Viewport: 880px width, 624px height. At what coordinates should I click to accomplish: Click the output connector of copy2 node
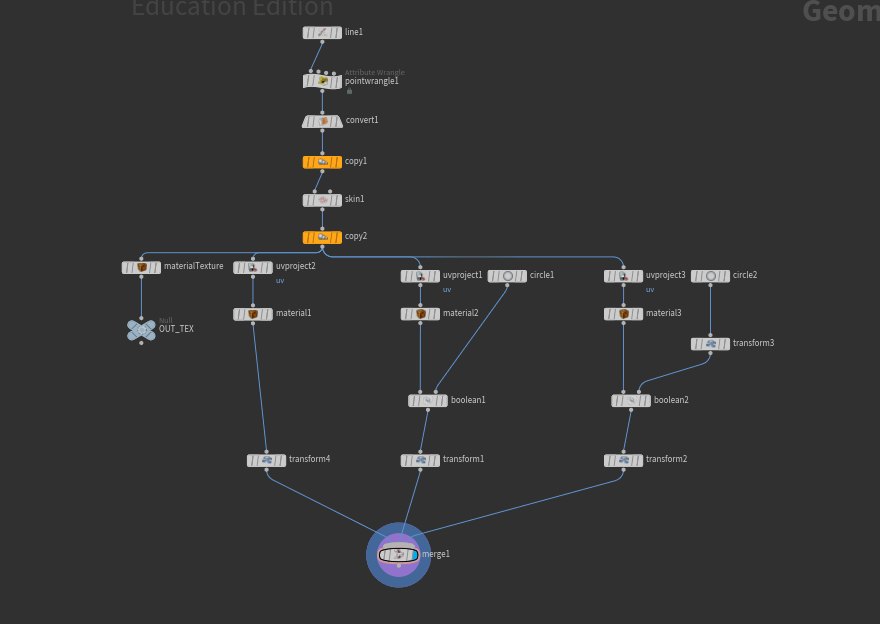(x=322, y=247)
